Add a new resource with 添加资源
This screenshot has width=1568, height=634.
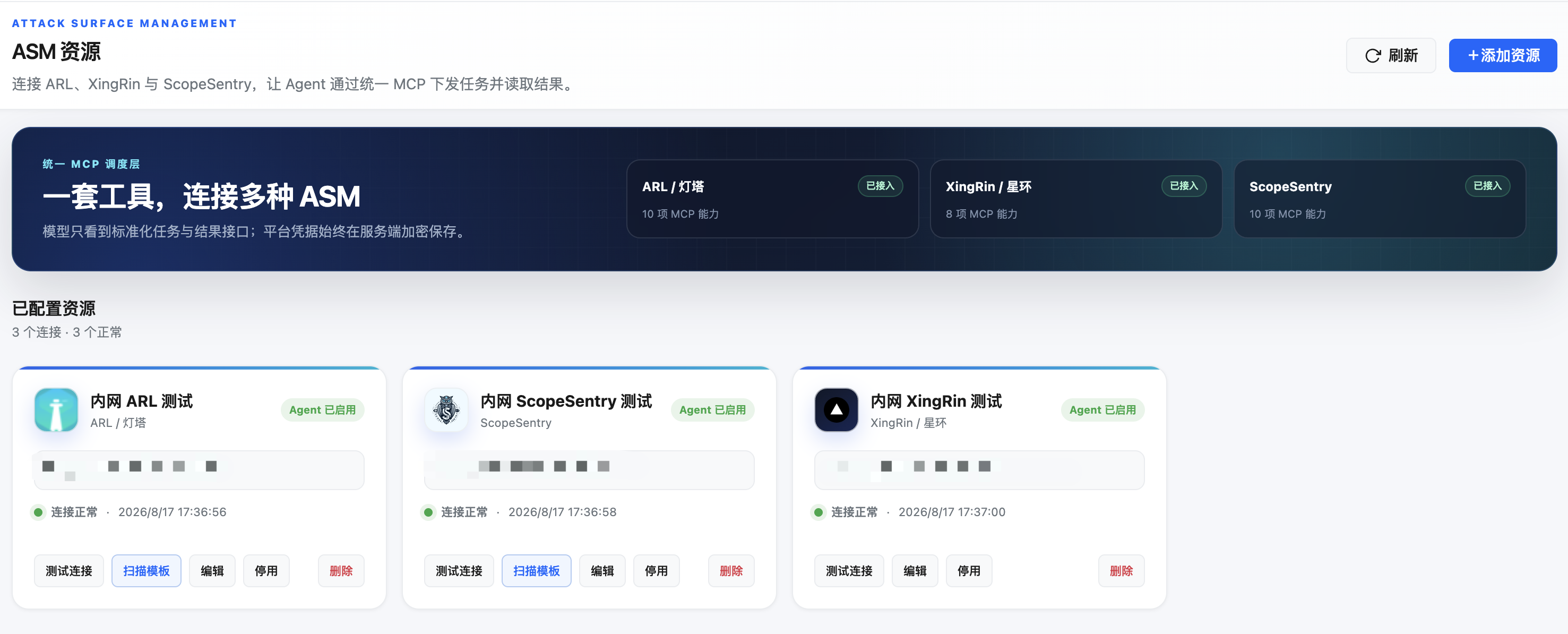(x=1502, y=56)
